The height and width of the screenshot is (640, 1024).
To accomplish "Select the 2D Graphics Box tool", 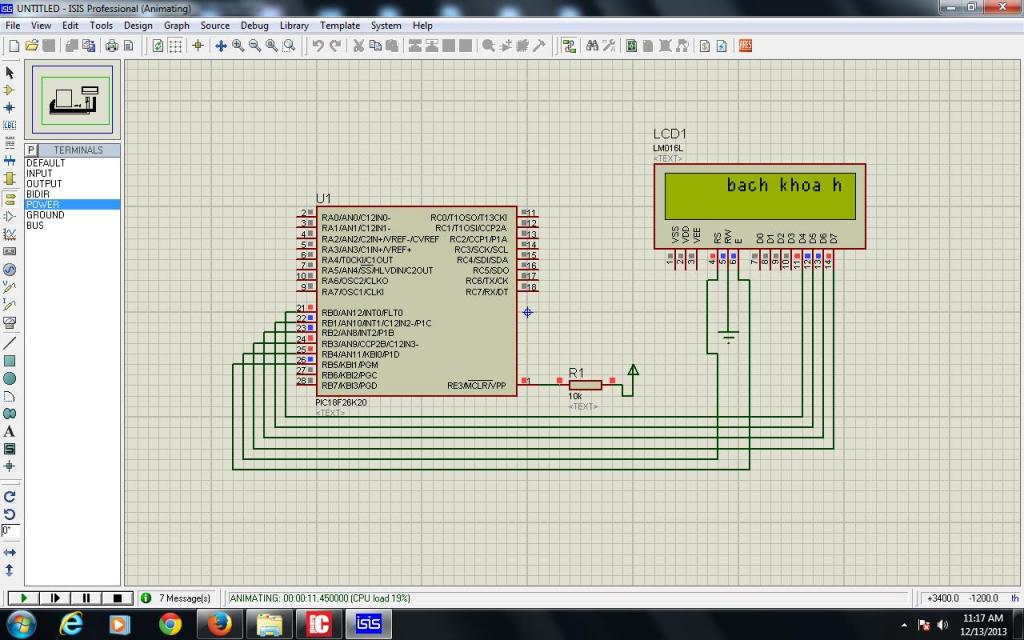I will pyautogui.click(x=10, y=360).
